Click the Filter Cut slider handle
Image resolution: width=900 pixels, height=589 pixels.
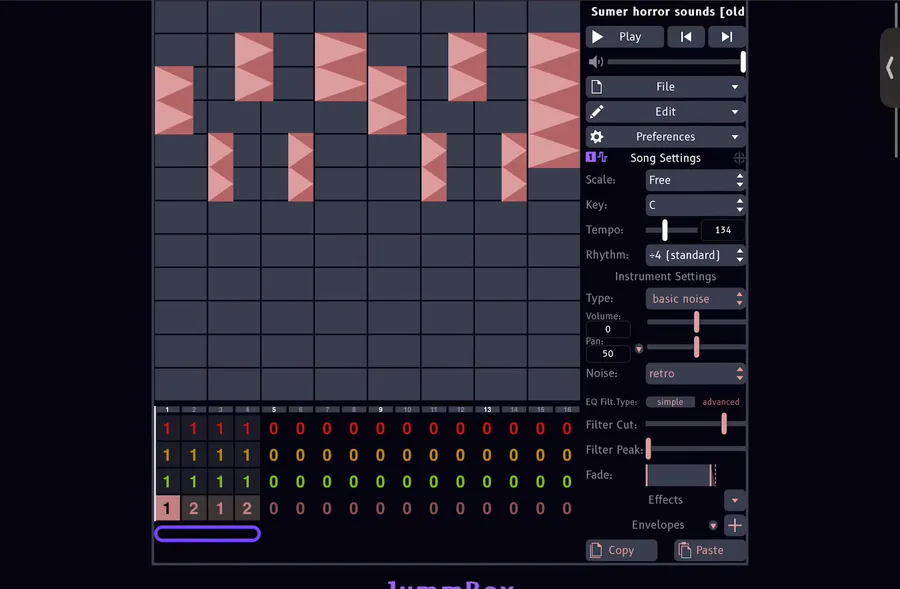click(x=724, y=425)
